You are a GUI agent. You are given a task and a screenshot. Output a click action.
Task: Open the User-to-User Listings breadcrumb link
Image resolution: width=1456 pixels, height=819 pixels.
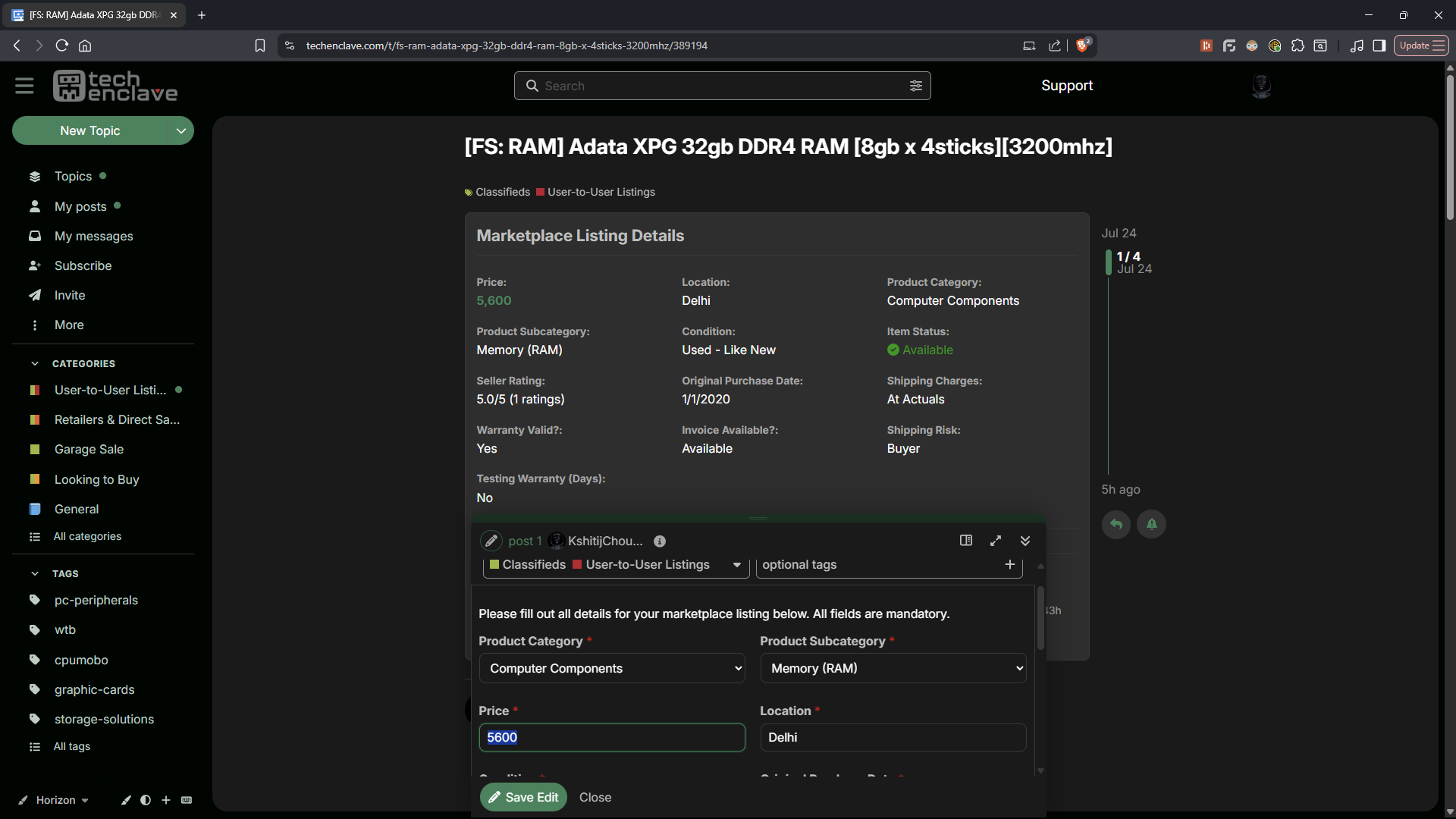pos(595,192)
